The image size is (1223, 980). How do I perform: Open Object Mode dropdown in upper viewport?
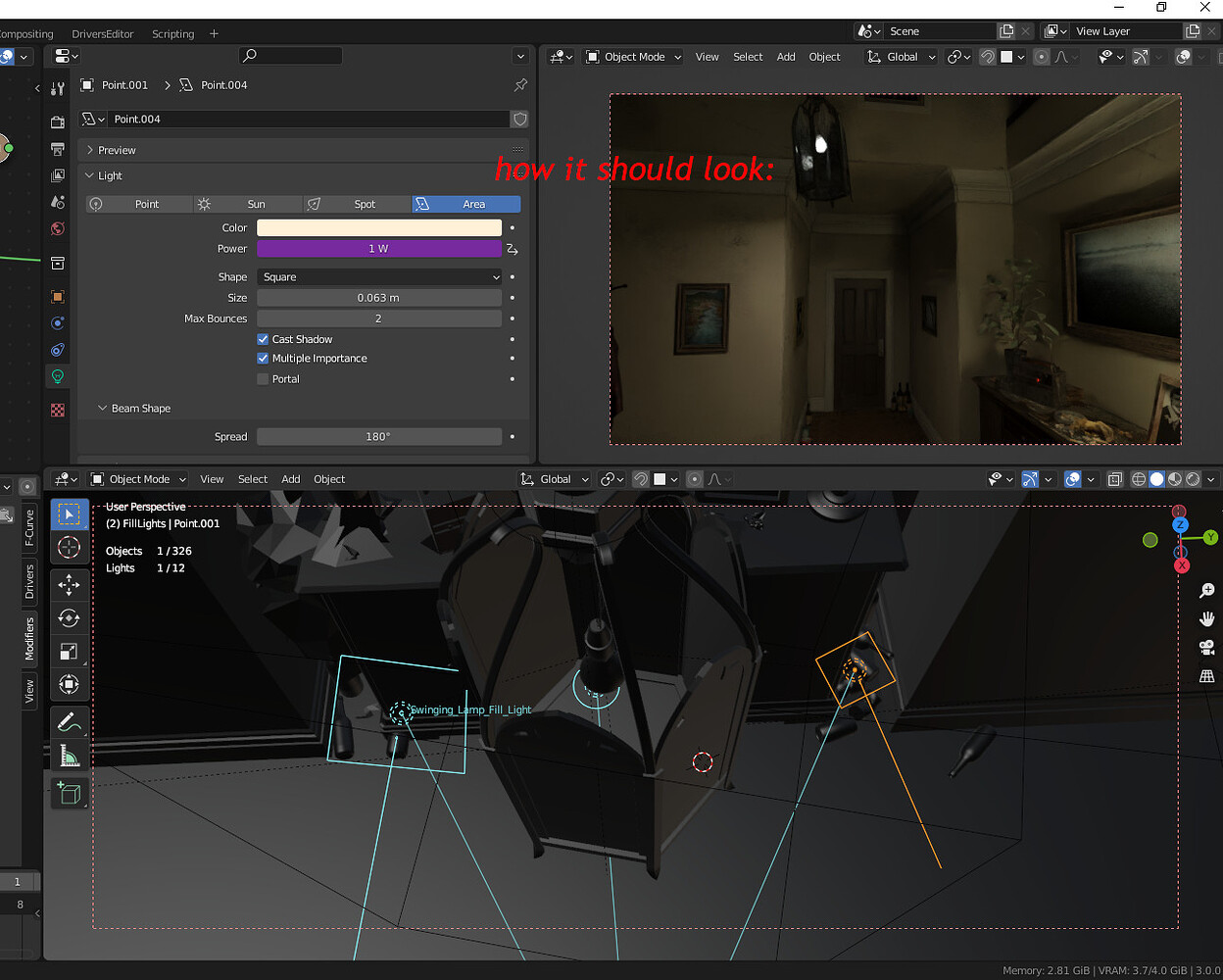click(633, 57)
